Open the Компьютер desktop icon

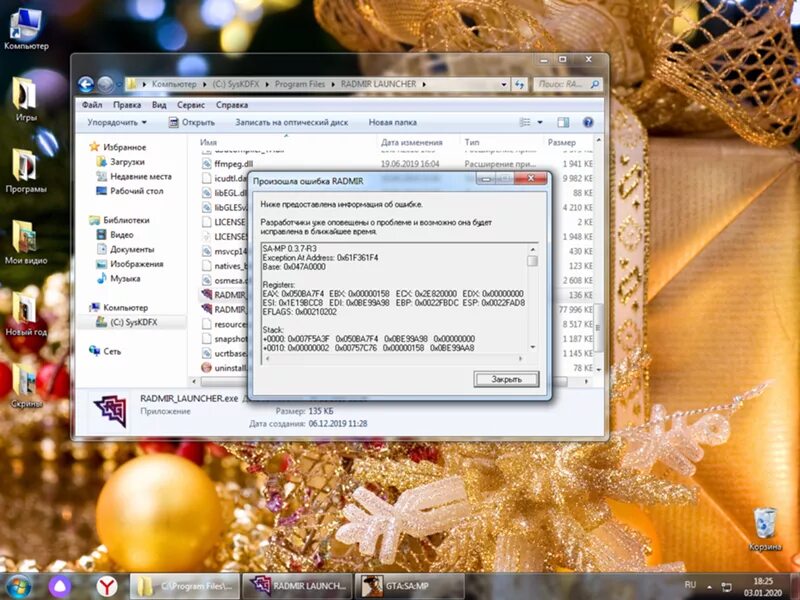[x=24, y=30]
